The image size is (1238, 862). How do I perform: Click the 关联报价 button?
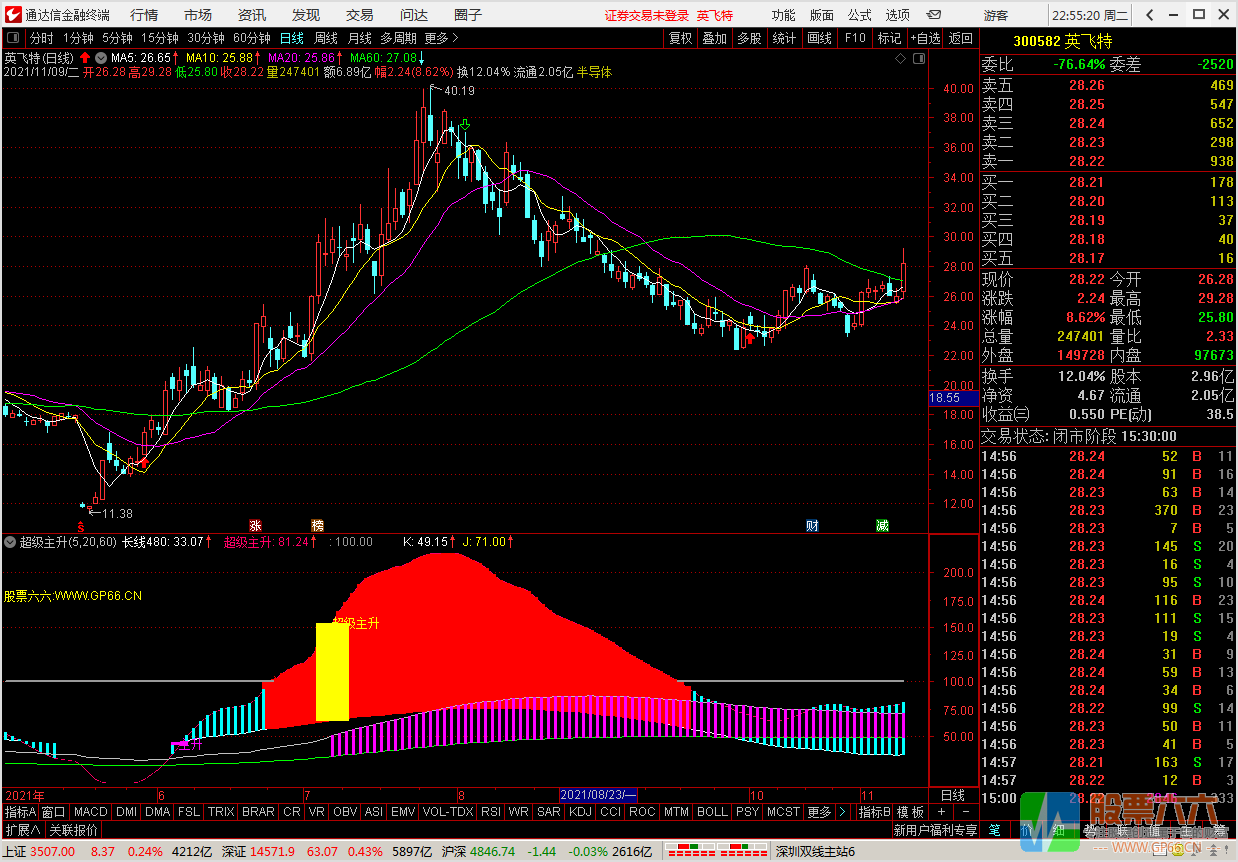73,830
